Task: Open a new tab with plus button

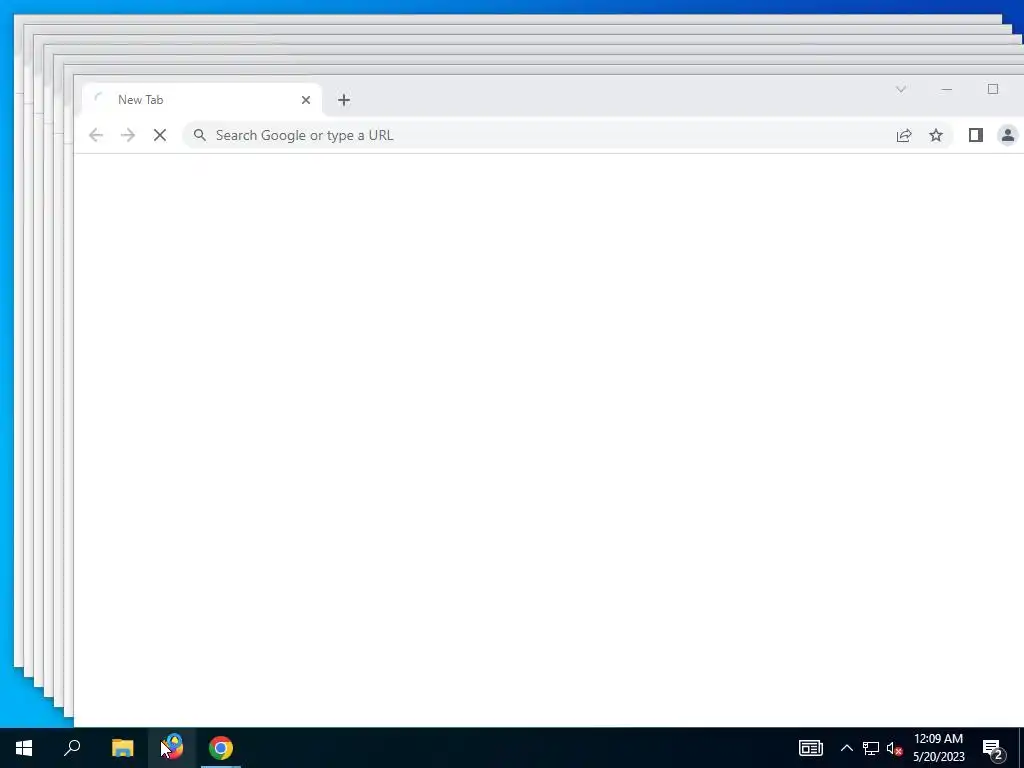Action: [x=344, y=100]
